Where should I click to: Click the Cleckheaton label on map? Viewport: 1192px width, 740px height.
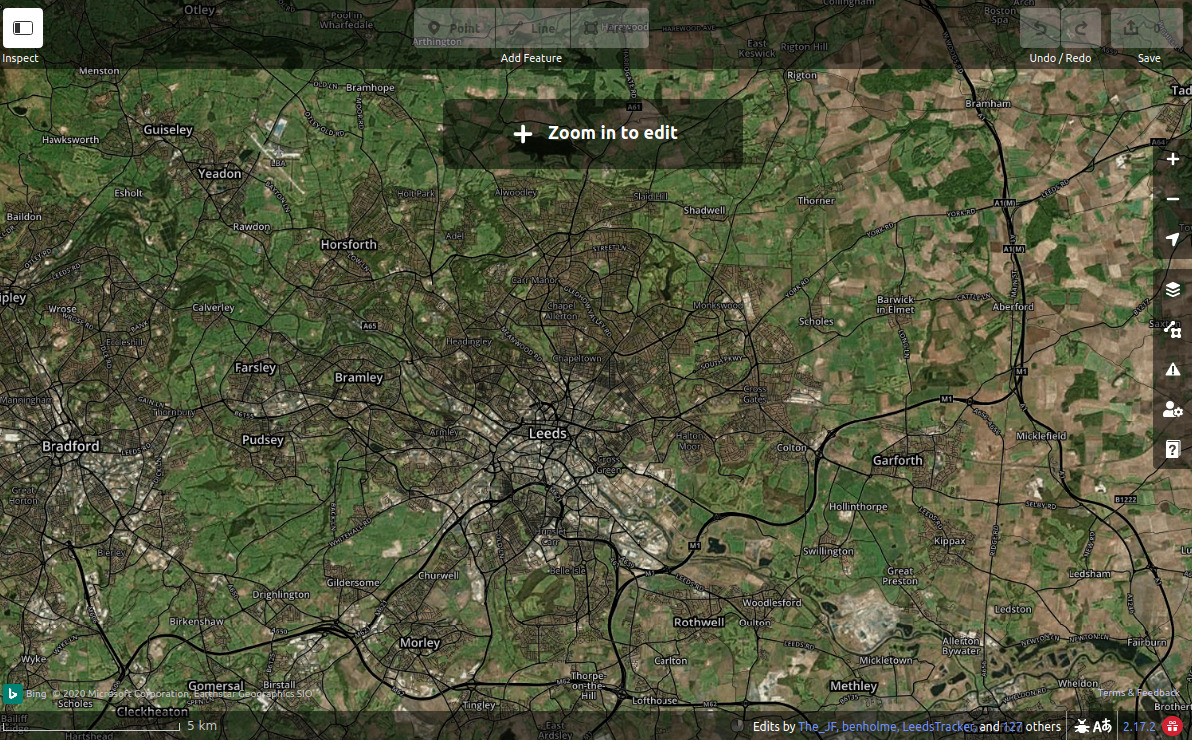click(152, 712)
